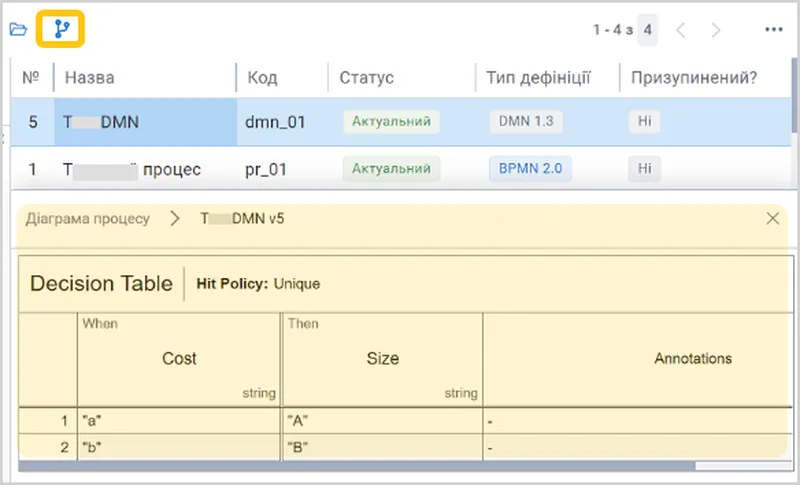Select the page size value 4
800x485 pixels.
[x=647, y=30]
